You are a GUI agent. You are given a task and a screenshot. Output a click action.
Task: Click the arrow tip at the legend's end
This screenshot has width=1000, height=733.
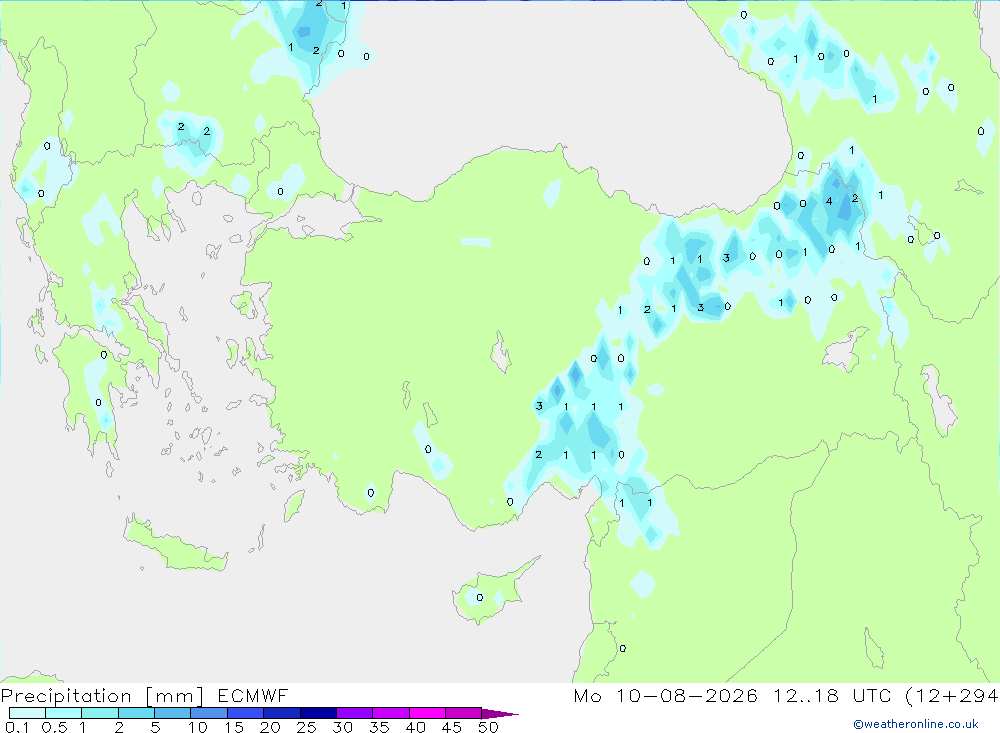(x=500, y=713)
